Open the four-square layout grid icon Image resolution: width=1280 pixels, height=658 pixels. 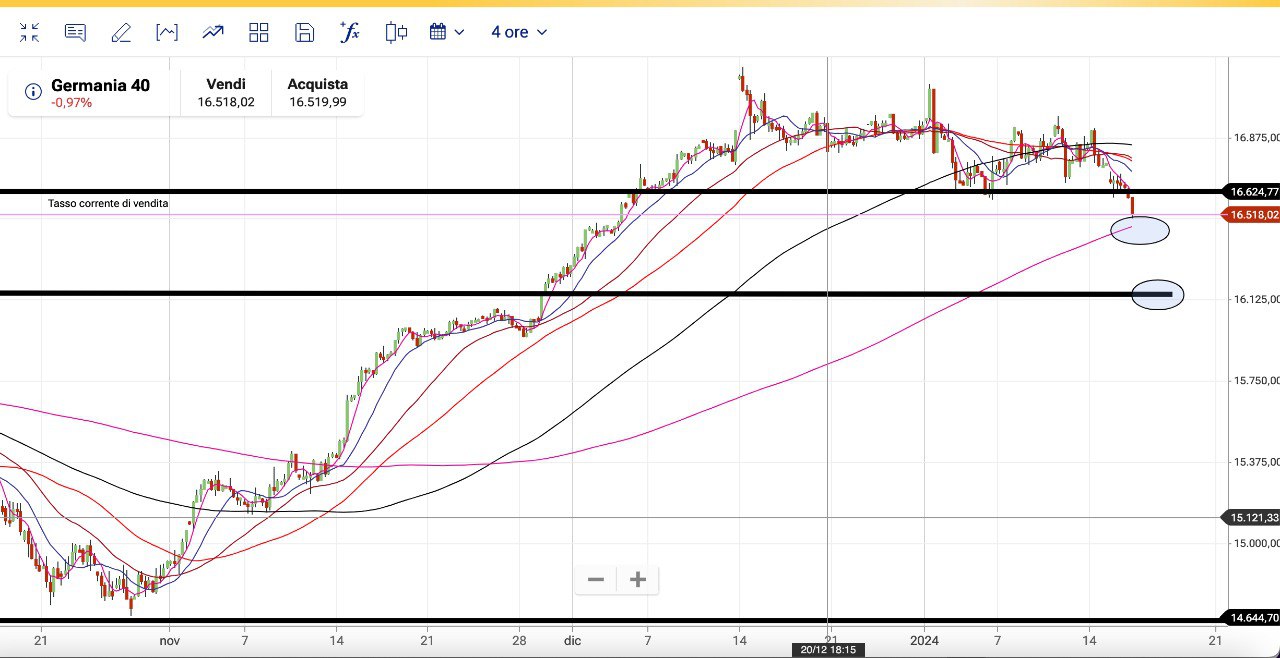(259, 32)
